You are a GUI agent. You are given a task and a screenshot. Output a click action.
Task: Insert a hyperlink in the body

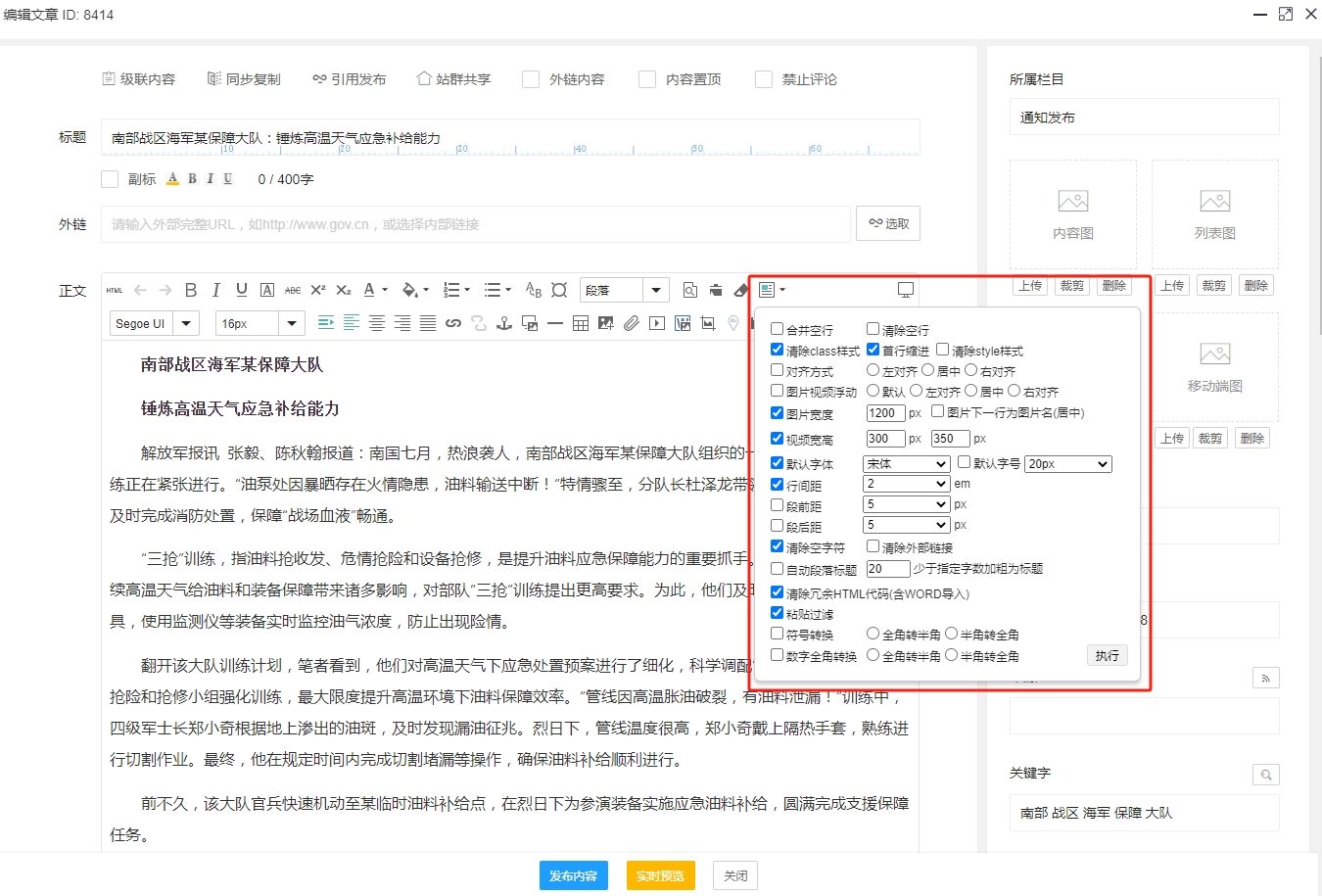pos(453,323)
